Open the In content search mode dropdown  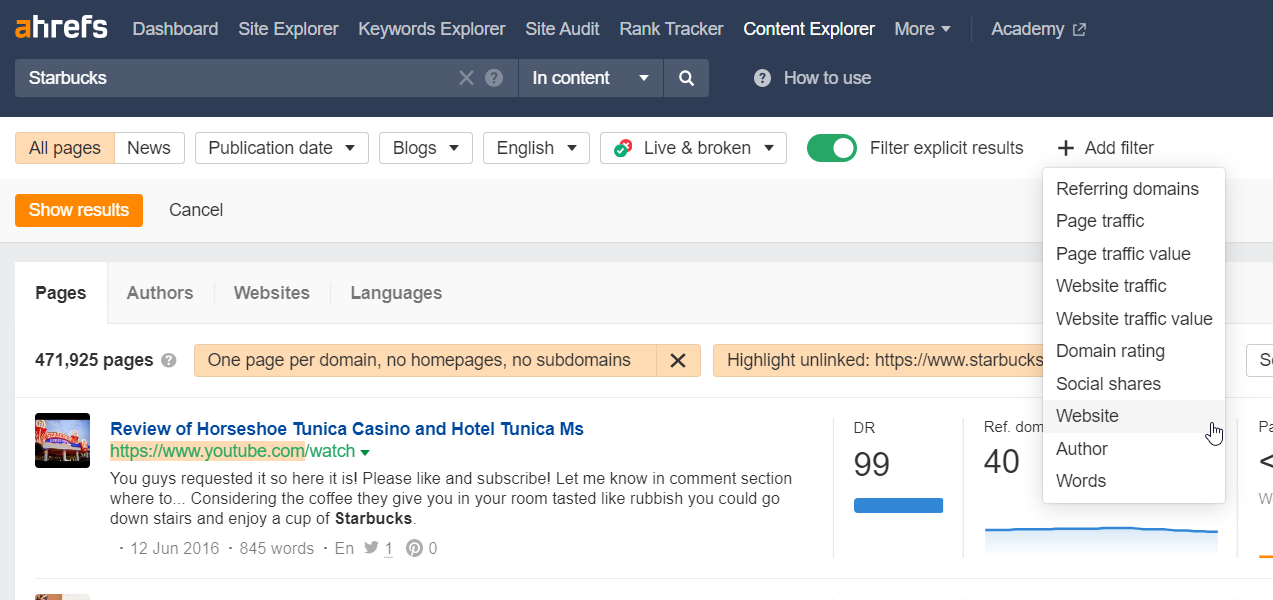click(590, 78)
